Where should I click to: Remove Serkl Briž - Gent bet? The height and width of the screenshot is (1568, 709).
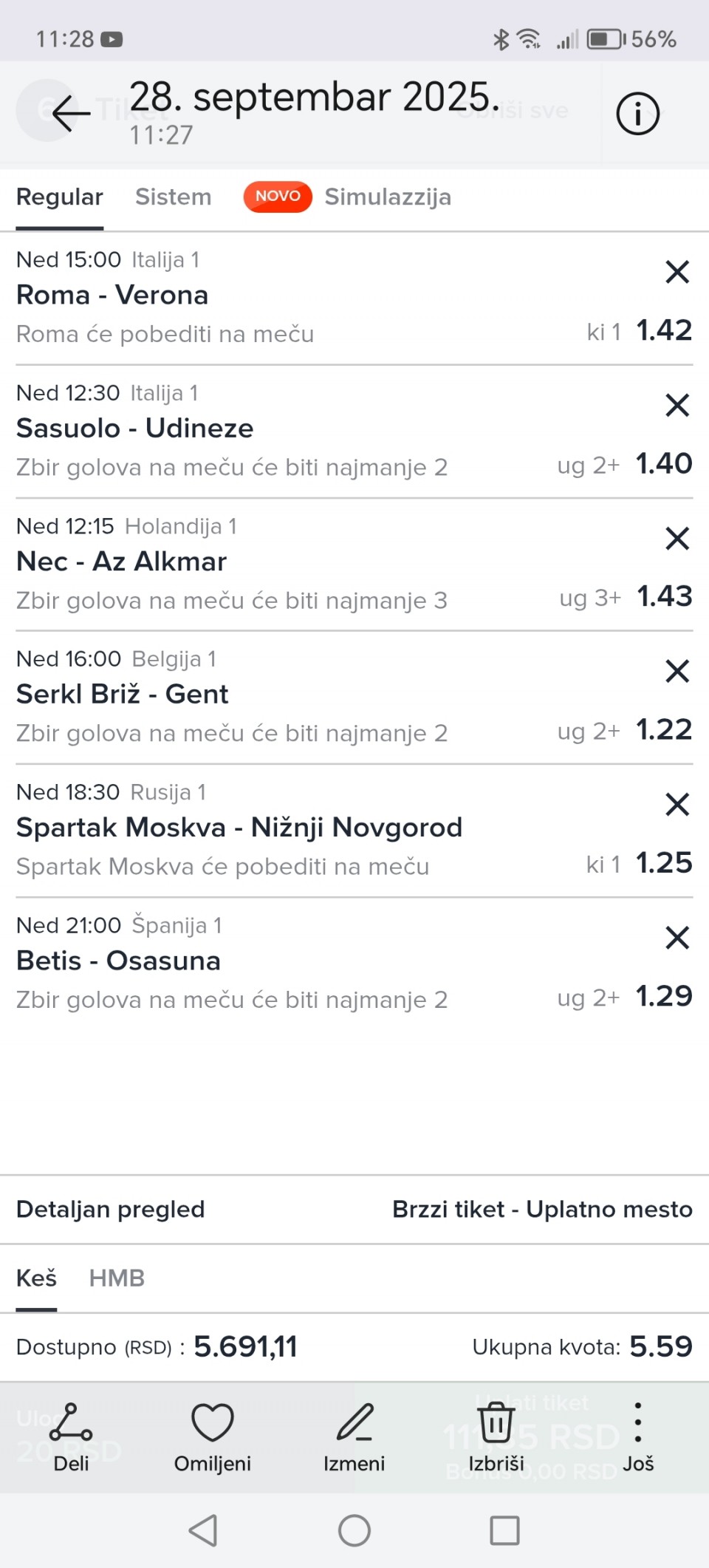pyautogui.click(x=677, y=671)
